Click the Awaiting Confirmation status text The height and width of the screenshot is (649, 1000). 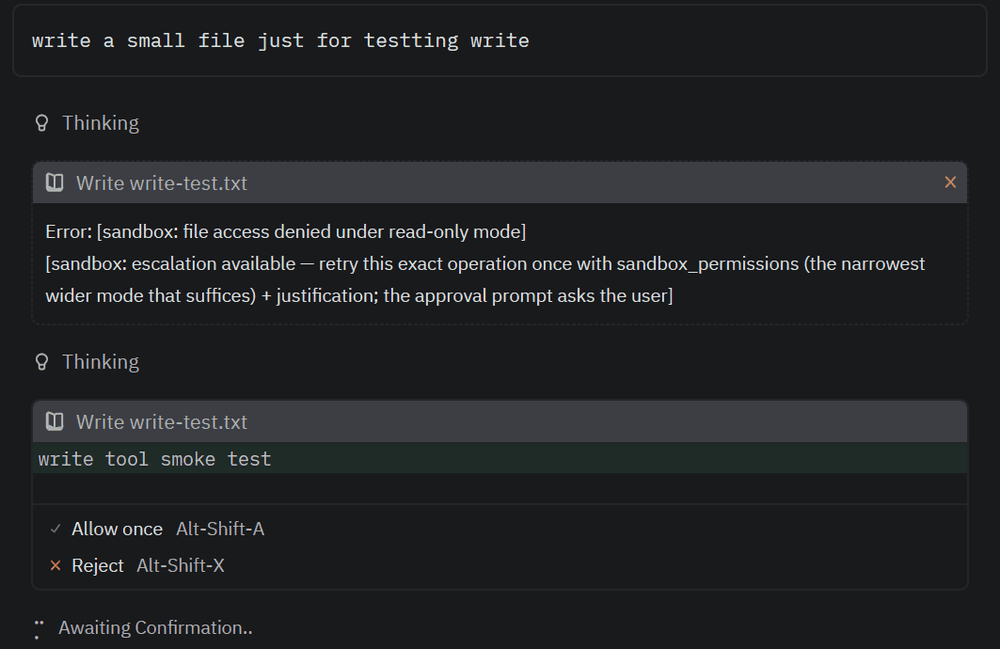[x=156, y=627]
